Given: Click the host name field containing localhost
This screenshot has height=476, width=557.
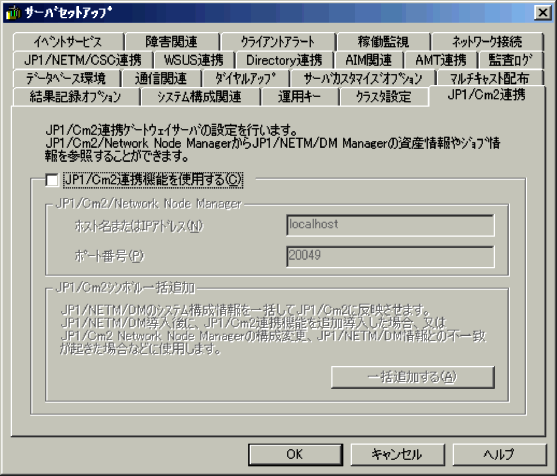Looking at the screenshot, I should [x=390, y=225].
